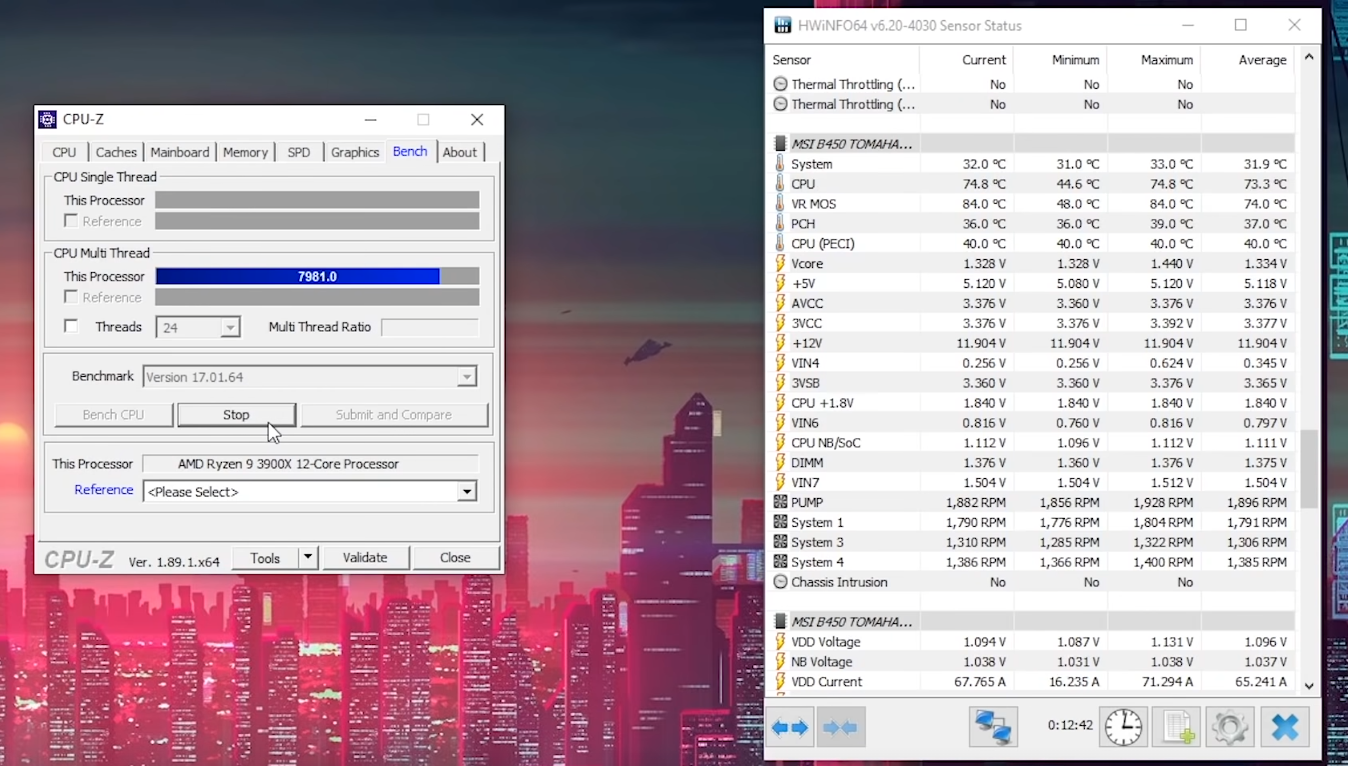This screenshot has height=766, width=1348.
Task: Switch to the Caches tab
Action: tap(116, 152)
